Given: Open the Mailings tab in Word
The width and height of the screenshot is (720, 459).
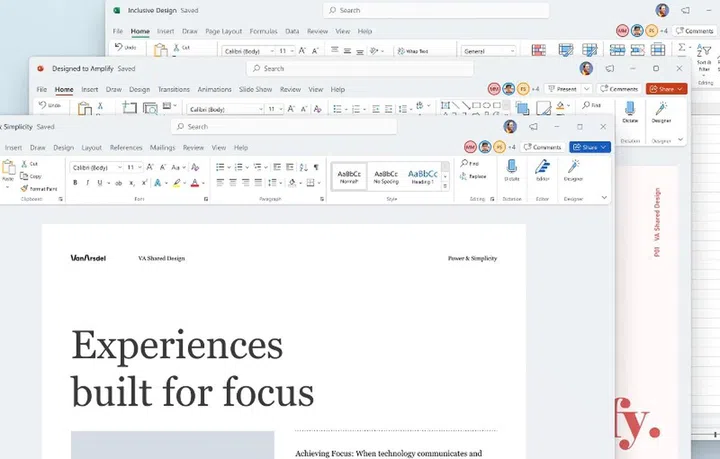Looking at the screenshot, I should click(162, 147).
